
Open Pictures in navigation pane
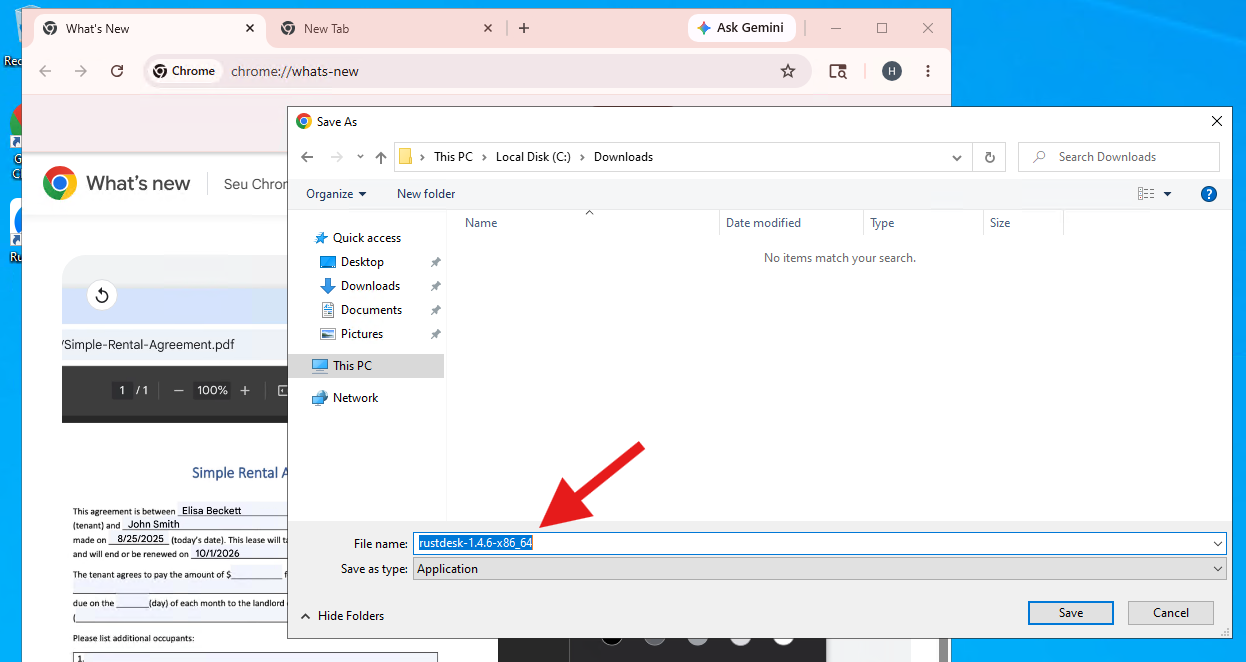[x=362, y=334]
